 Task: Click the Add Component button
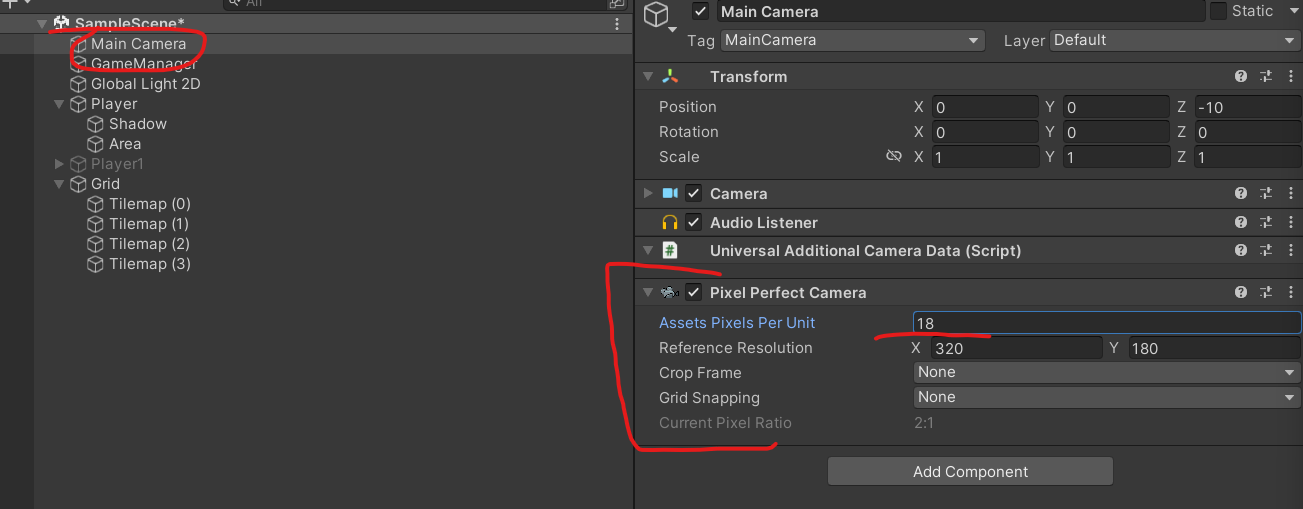tap(970, 471)
